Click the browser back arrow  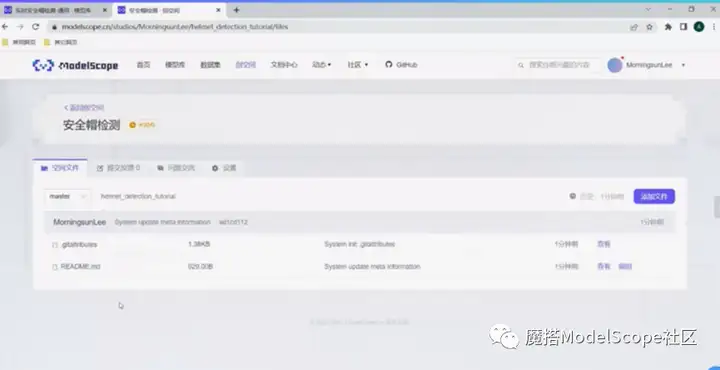[x=6, y=27]
